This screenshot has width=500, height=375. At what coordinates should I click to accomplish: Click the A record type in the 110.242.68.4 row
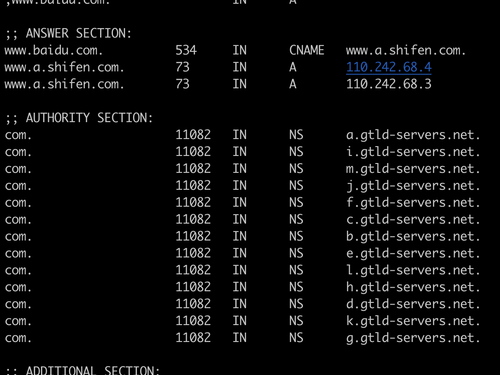point(293,67)
